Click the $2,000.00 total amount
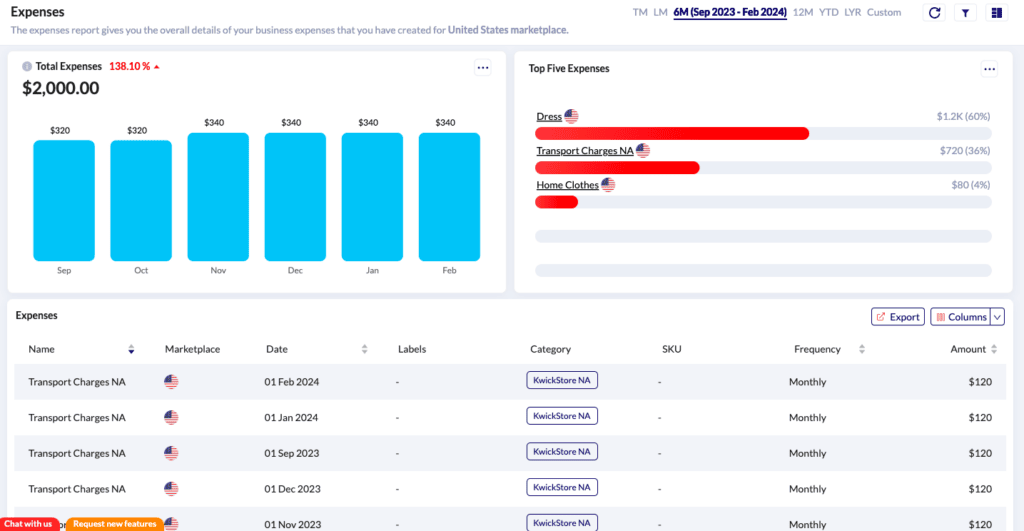Image resolution: width=1024 pixels, height=531 pixels. (61, 88)
